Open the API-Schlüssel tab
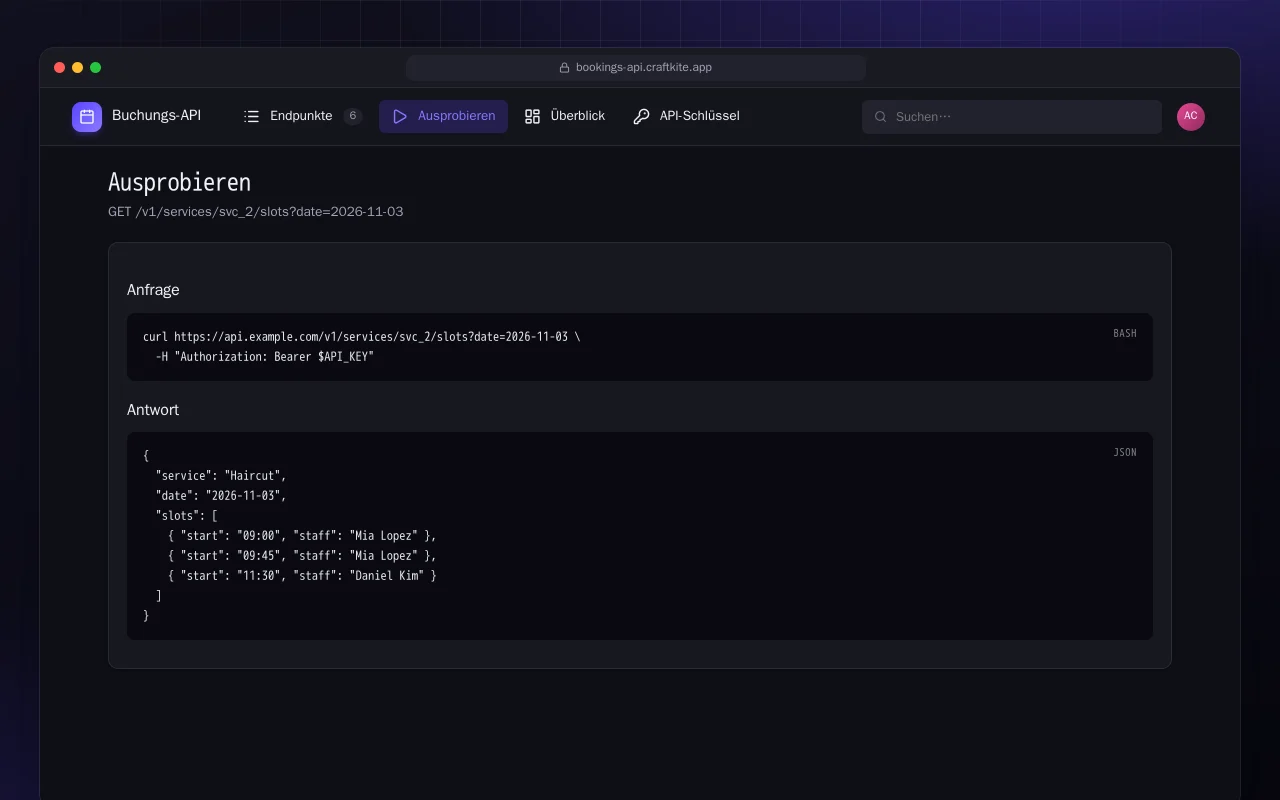 pos(686,116)
